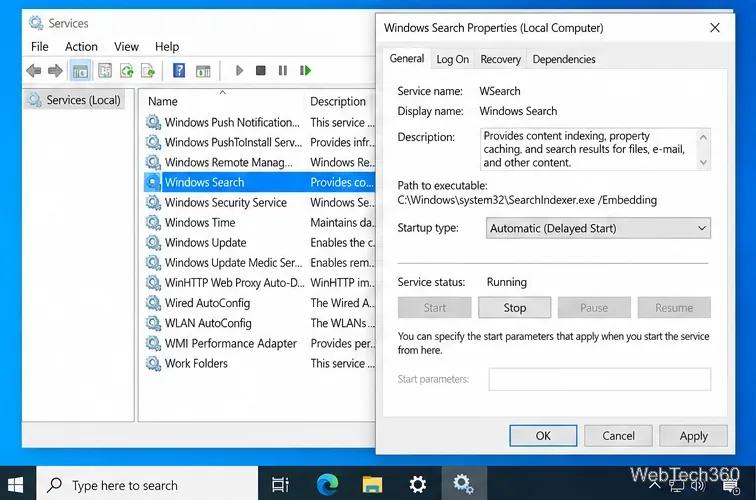Switch to the Dependencies tab

[x=564, y=59]
